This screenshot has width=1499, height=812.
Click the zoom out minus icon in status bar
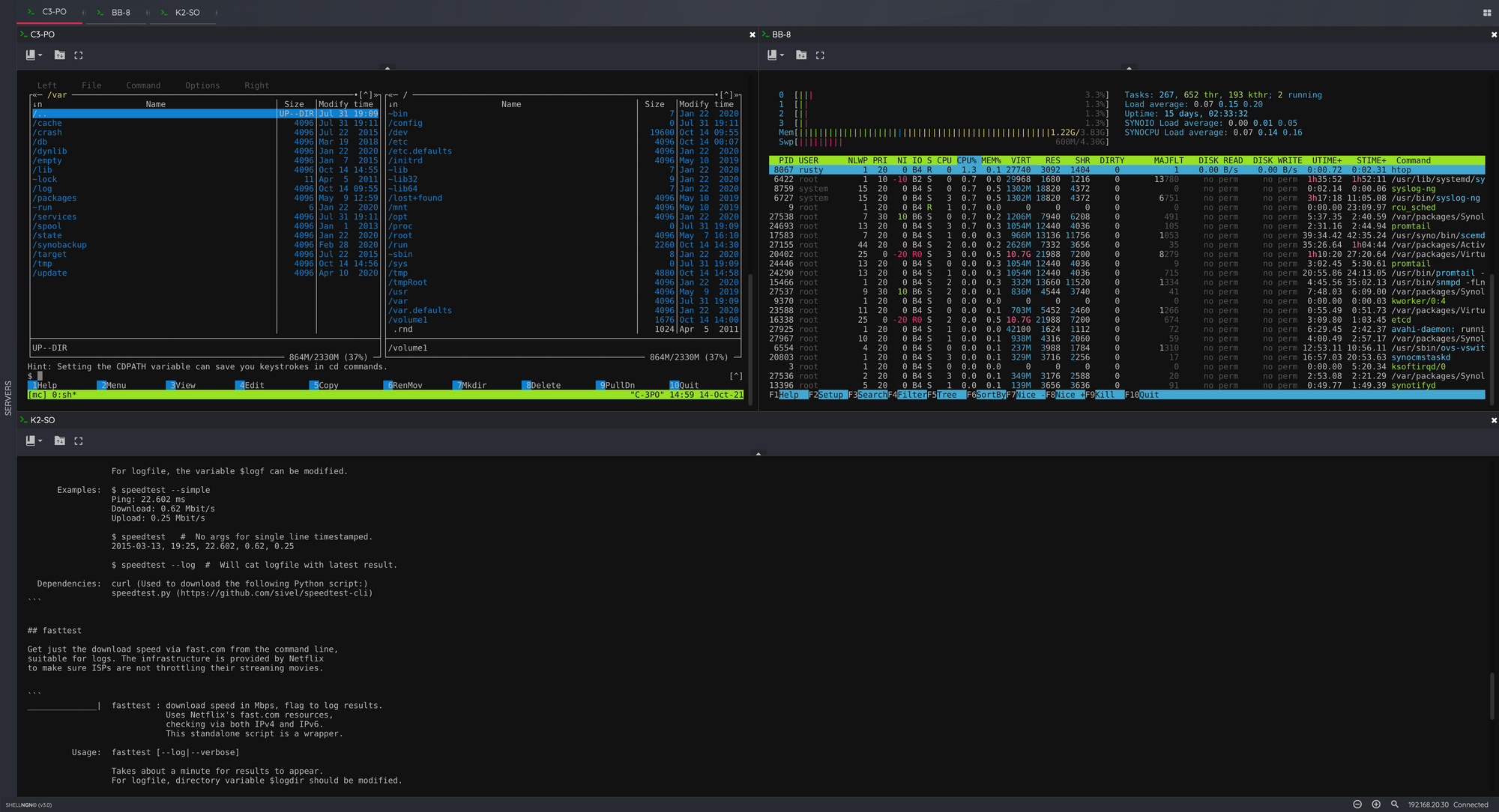pyautogui.click(x=1357, y=804)
